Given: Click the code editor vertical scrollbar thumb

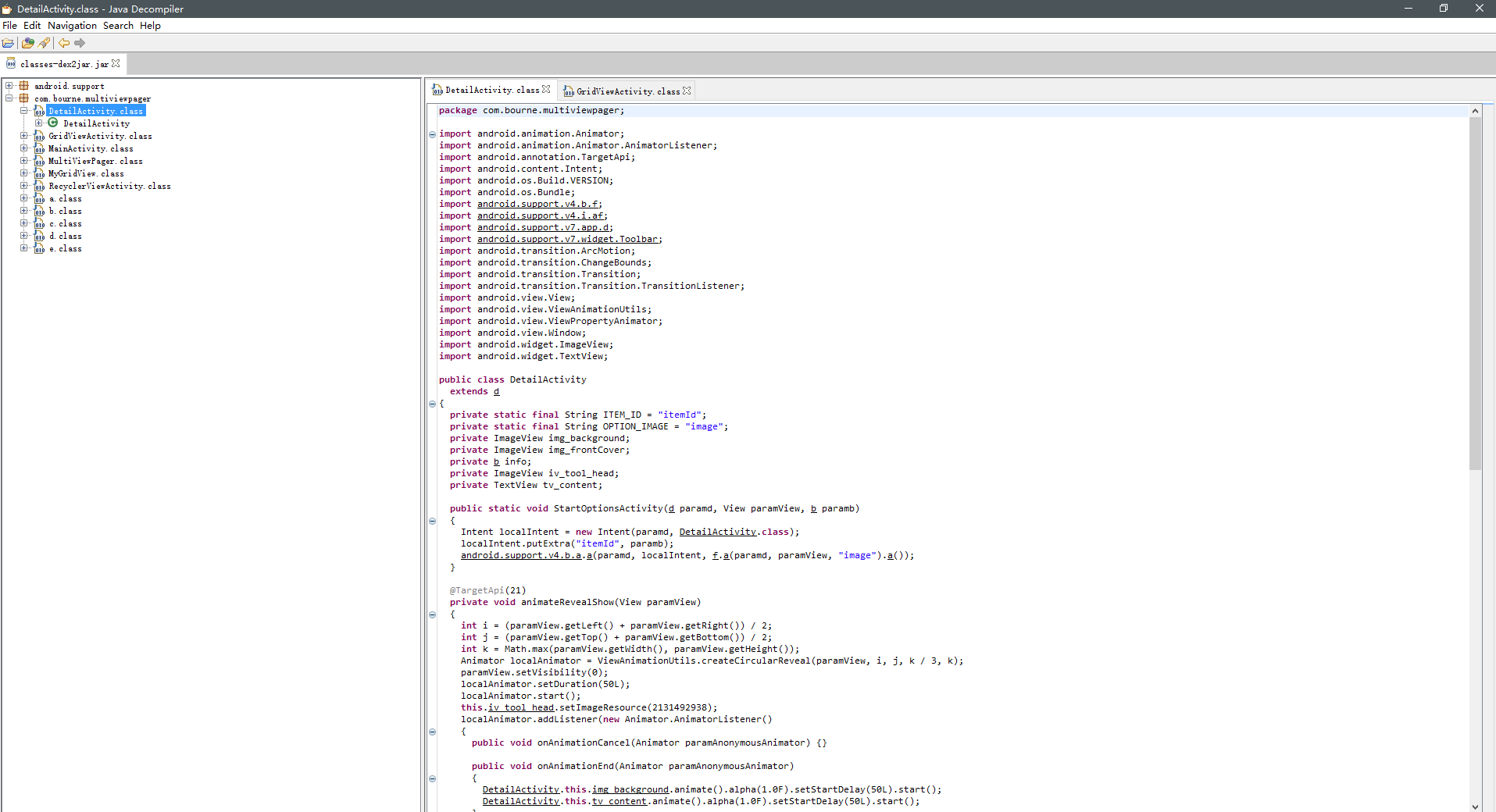Looking at the screenshot, I should pos(1475,294).
